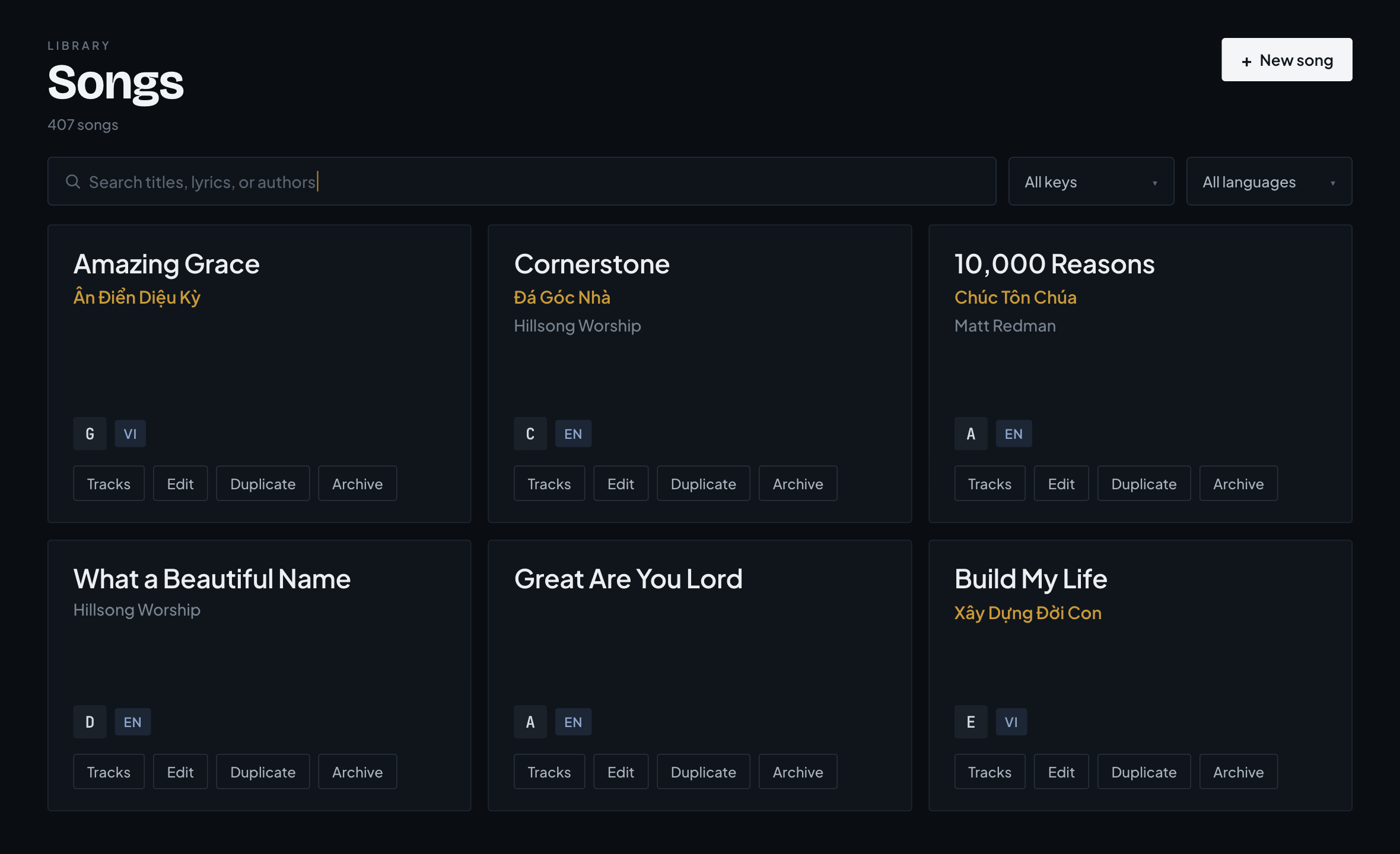Click the 407 songs count
This screenshot has width=1400, height=854.
click(83, 125)
